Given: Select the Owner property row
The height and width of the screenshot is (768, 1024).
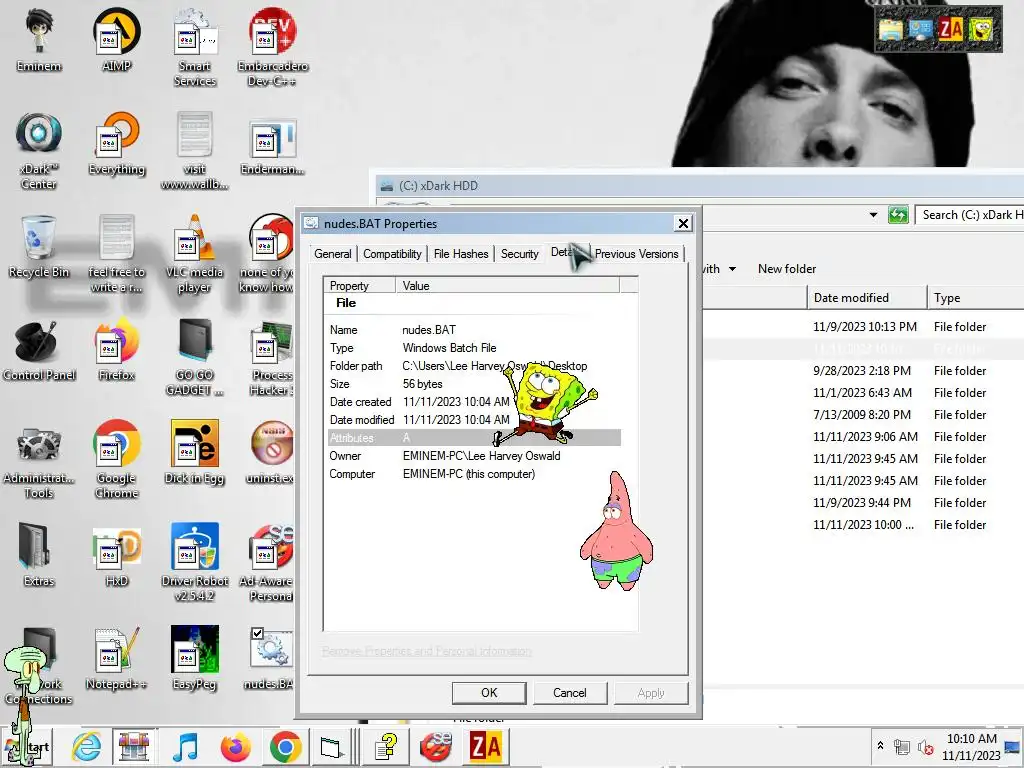Looking at the screenshot, I should [474, 456].
